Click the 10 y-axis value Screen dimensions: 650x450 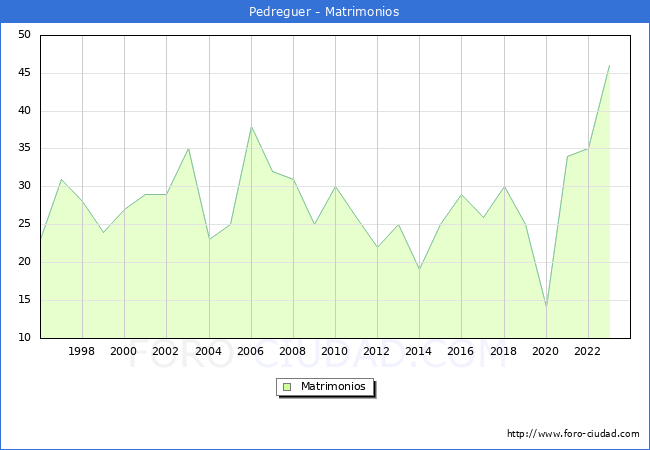point(24,337)
